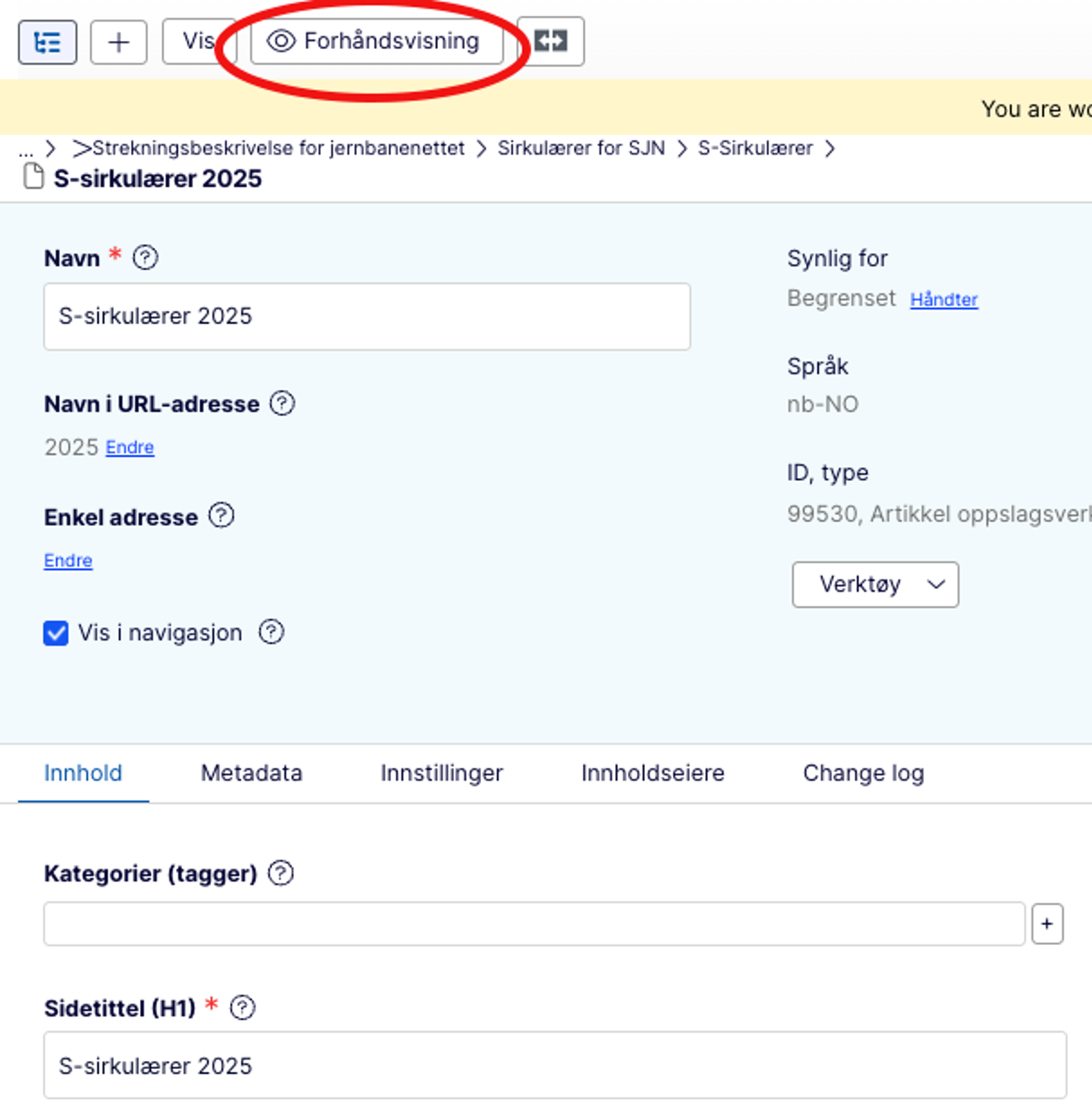Open the Change log tab
Image resolution: width=1092 pixels, height=1119 pixels.
point(863,773)
